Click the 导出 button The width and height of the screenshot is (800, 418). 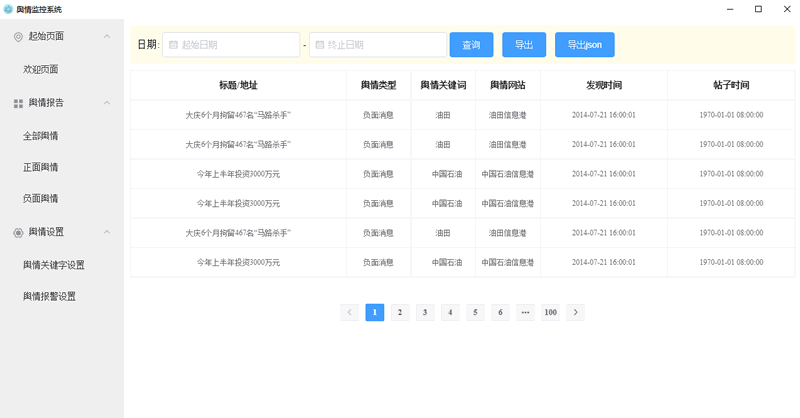tap(524, 45)
